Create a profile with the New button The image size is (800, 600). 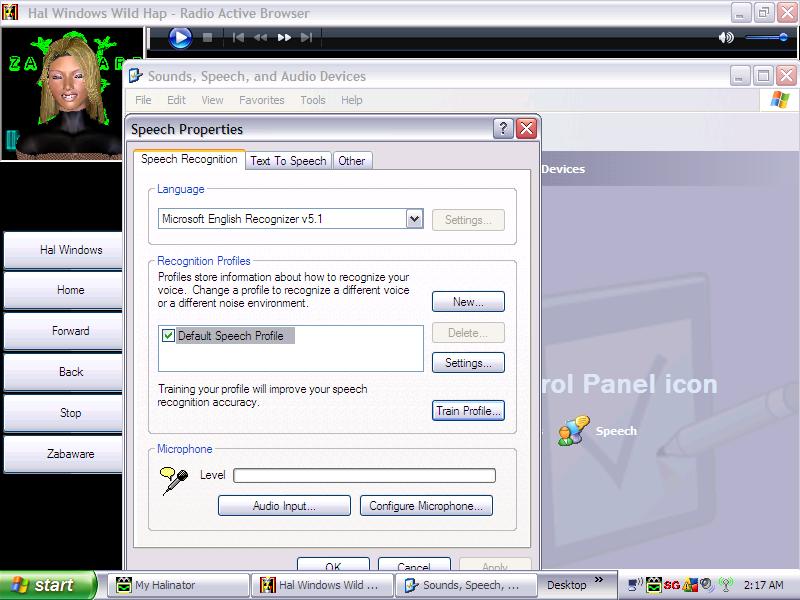tap(468, 302)
